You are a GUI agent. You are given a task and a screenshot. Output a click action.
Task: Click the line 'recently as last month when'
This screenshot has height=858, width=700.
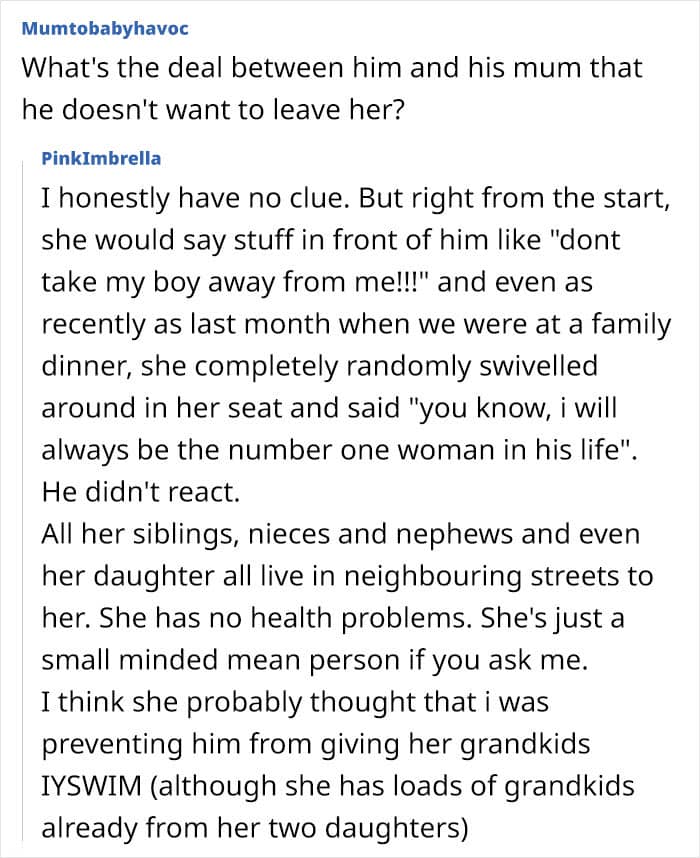[x=356, y=324]
